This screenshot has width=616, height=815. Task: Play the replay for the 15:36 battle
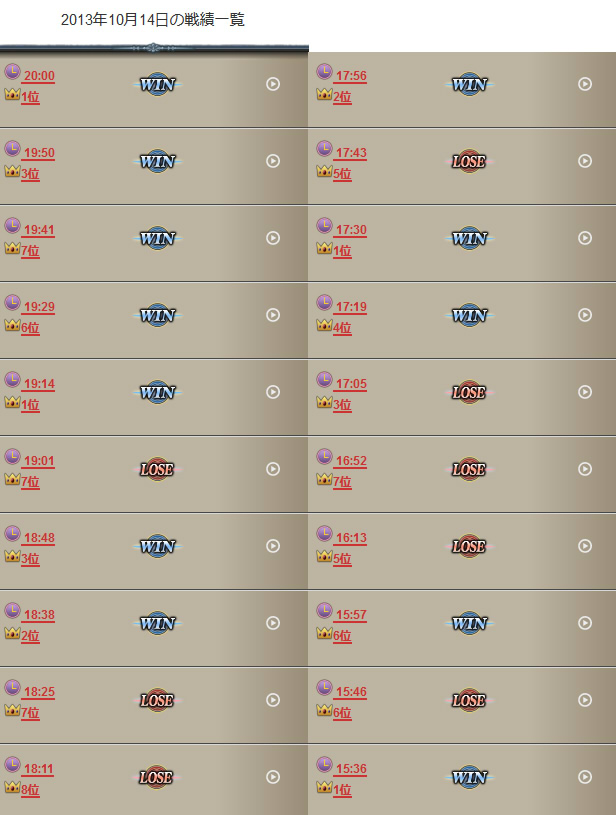point(585,777)
